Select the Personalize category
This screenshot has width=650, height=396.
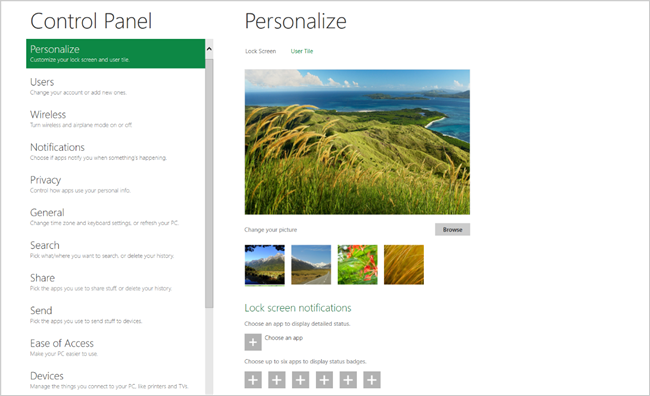(x=115, y=53)
